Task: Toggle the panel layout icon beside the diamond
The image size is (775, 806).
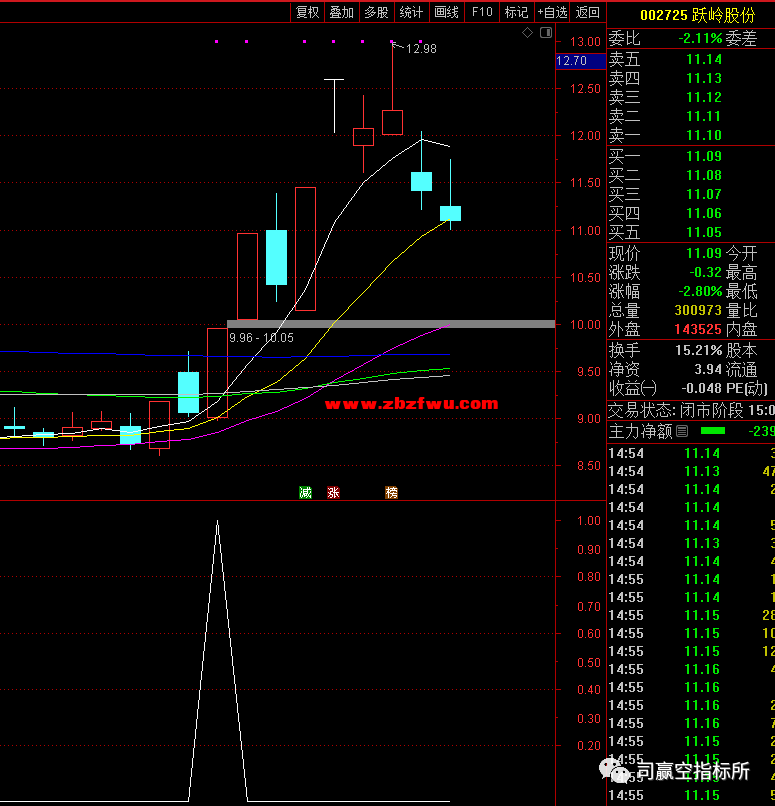Action: coord(545,33)
